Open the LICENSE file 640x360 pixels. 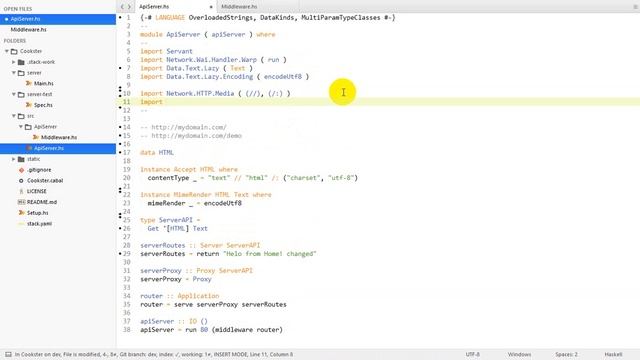(36, 191)
